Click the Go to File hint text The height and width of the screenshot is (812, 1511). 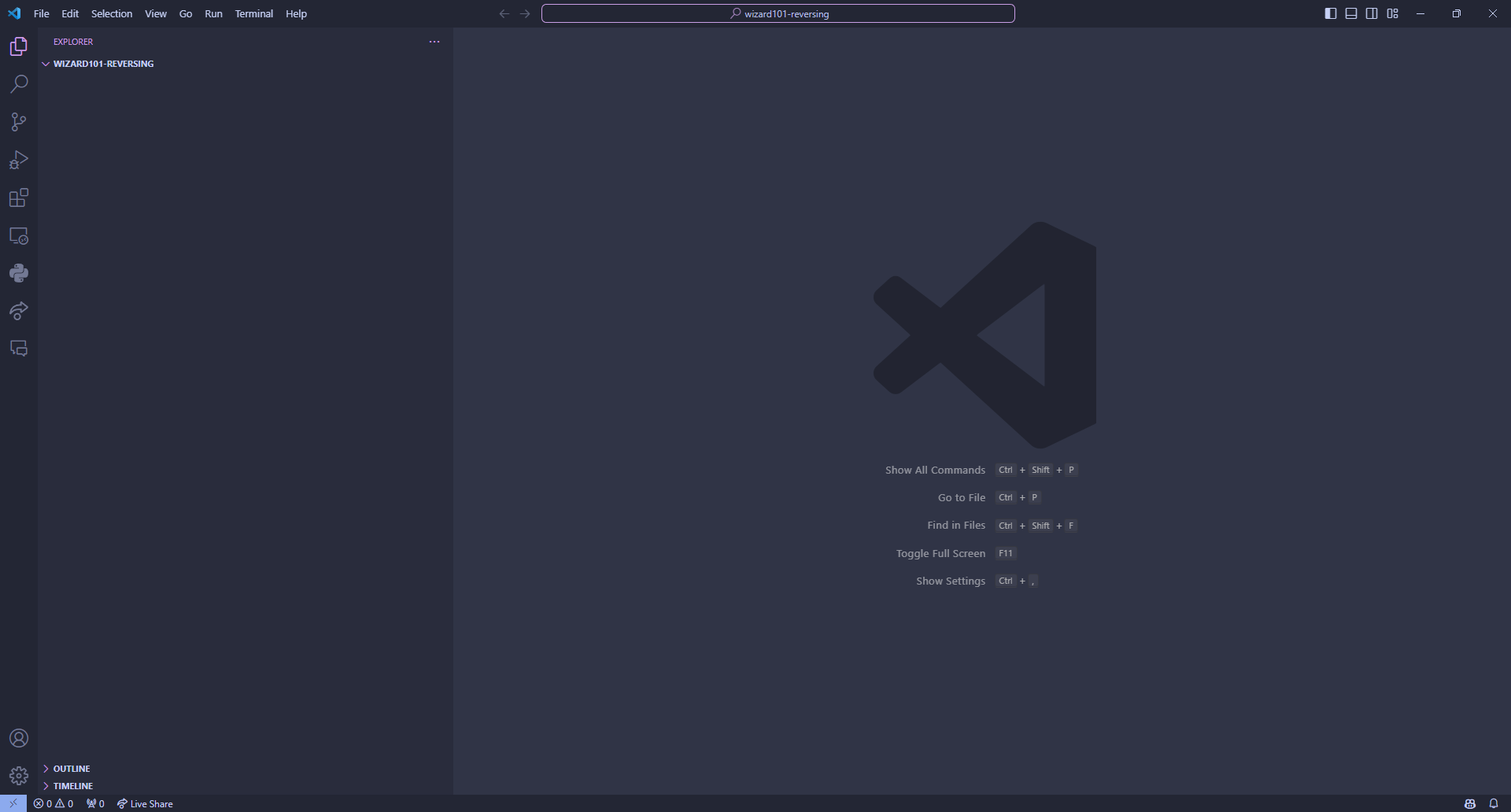[962, 497]
